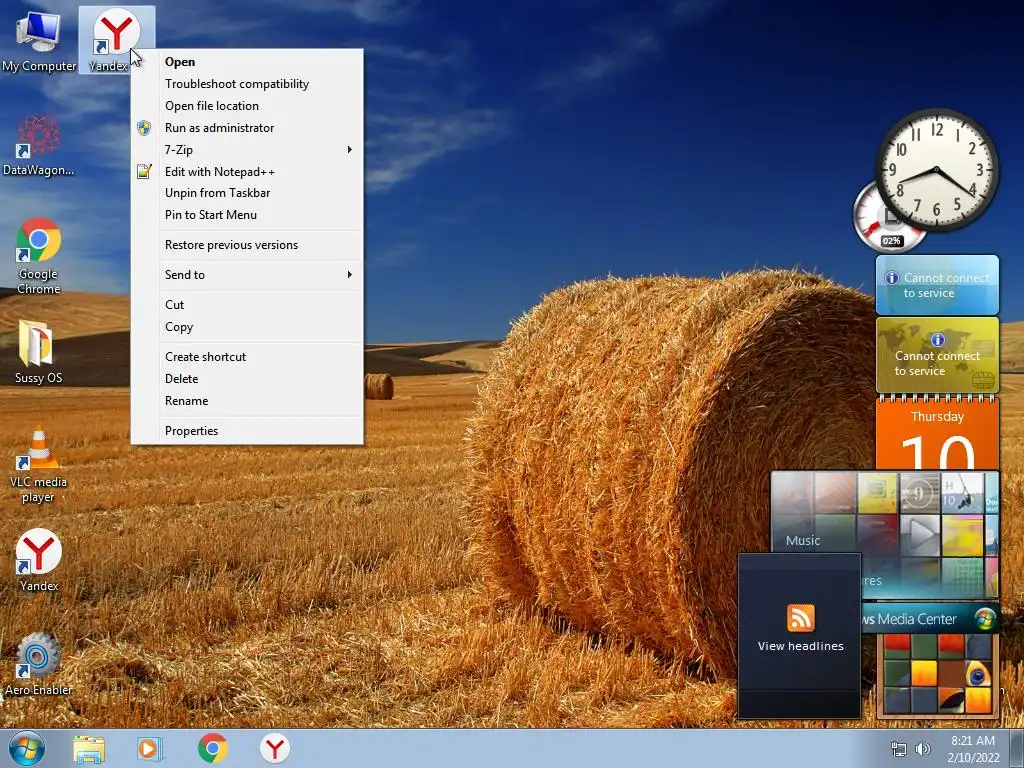Click the taskbar clock showing 8:21 AM
The height and width of the screenshot is (768, 1024).
[973, 748]
